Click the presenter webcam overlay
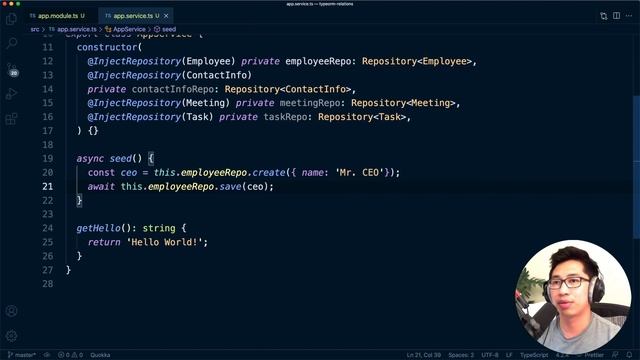 tap(573, 296)
